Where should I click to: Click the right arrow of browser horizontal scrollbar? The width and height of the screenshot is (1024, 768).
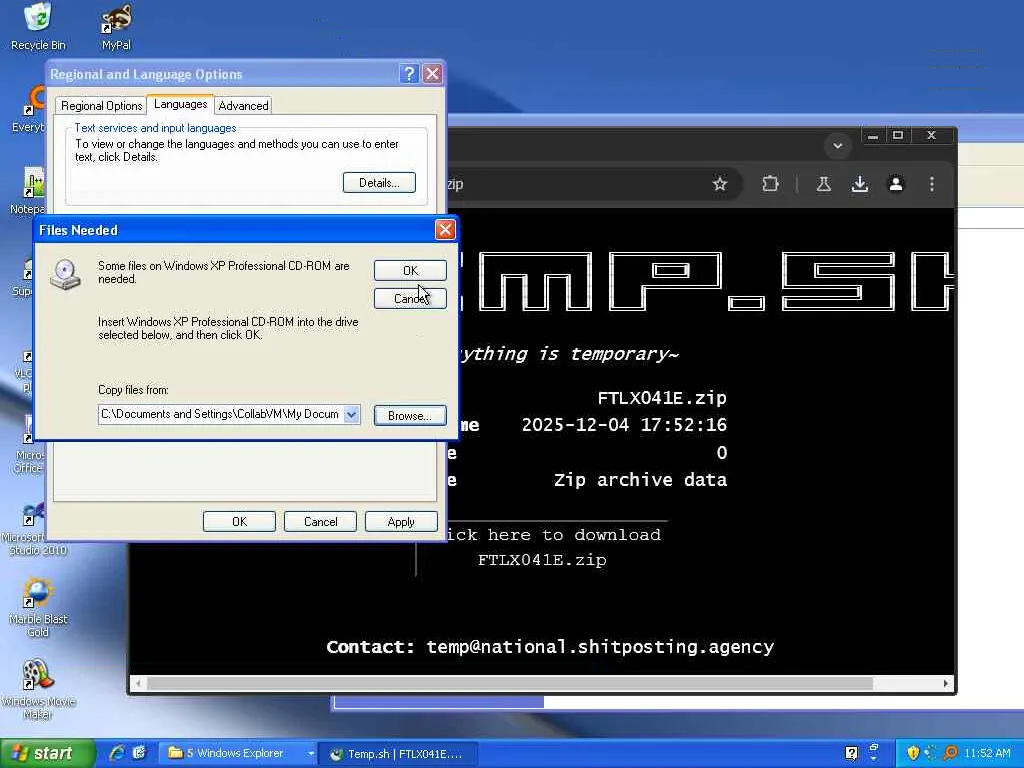coord(946,684)
